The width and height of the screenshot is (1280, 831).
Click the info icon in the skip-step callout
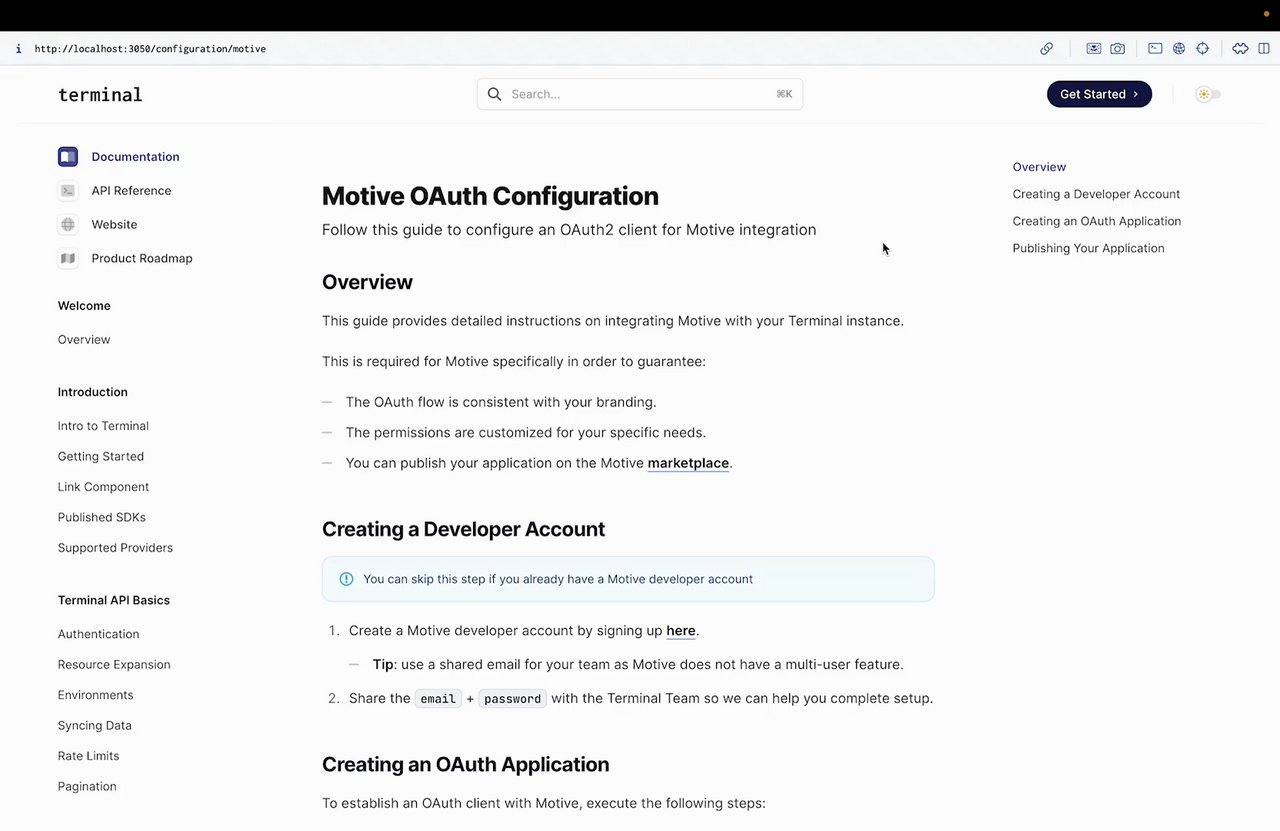click(x=346, y=579)
